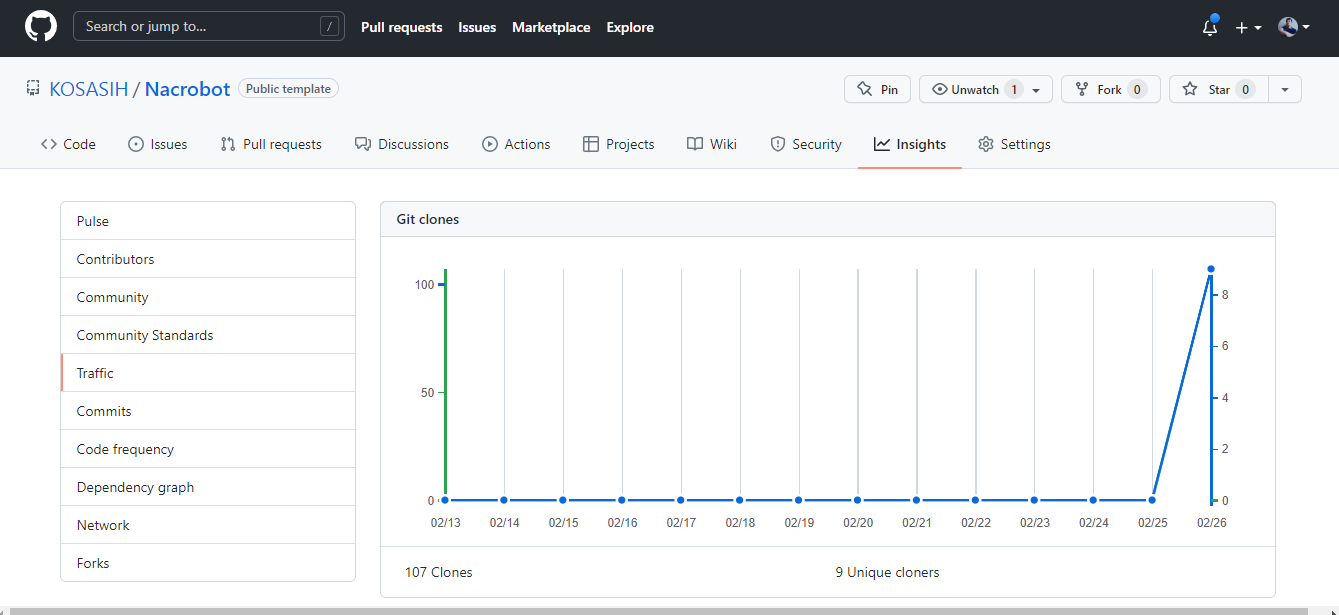Switch to the Settings tab
The image size is (1339, 615).
pos(1014,144)
